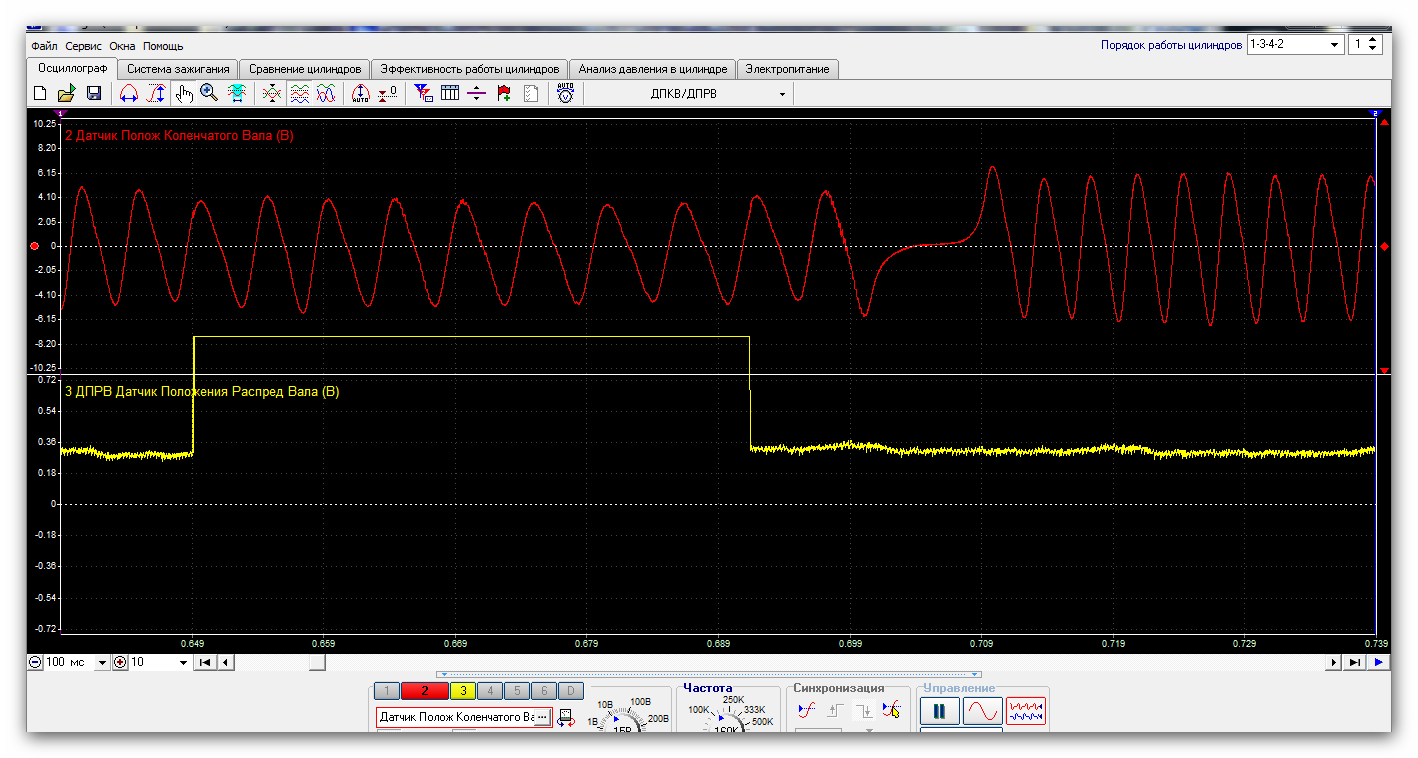Click the blue play arrow at timeline end
The width and height of the screenshot is (1418, 758).
point(1379,662)
